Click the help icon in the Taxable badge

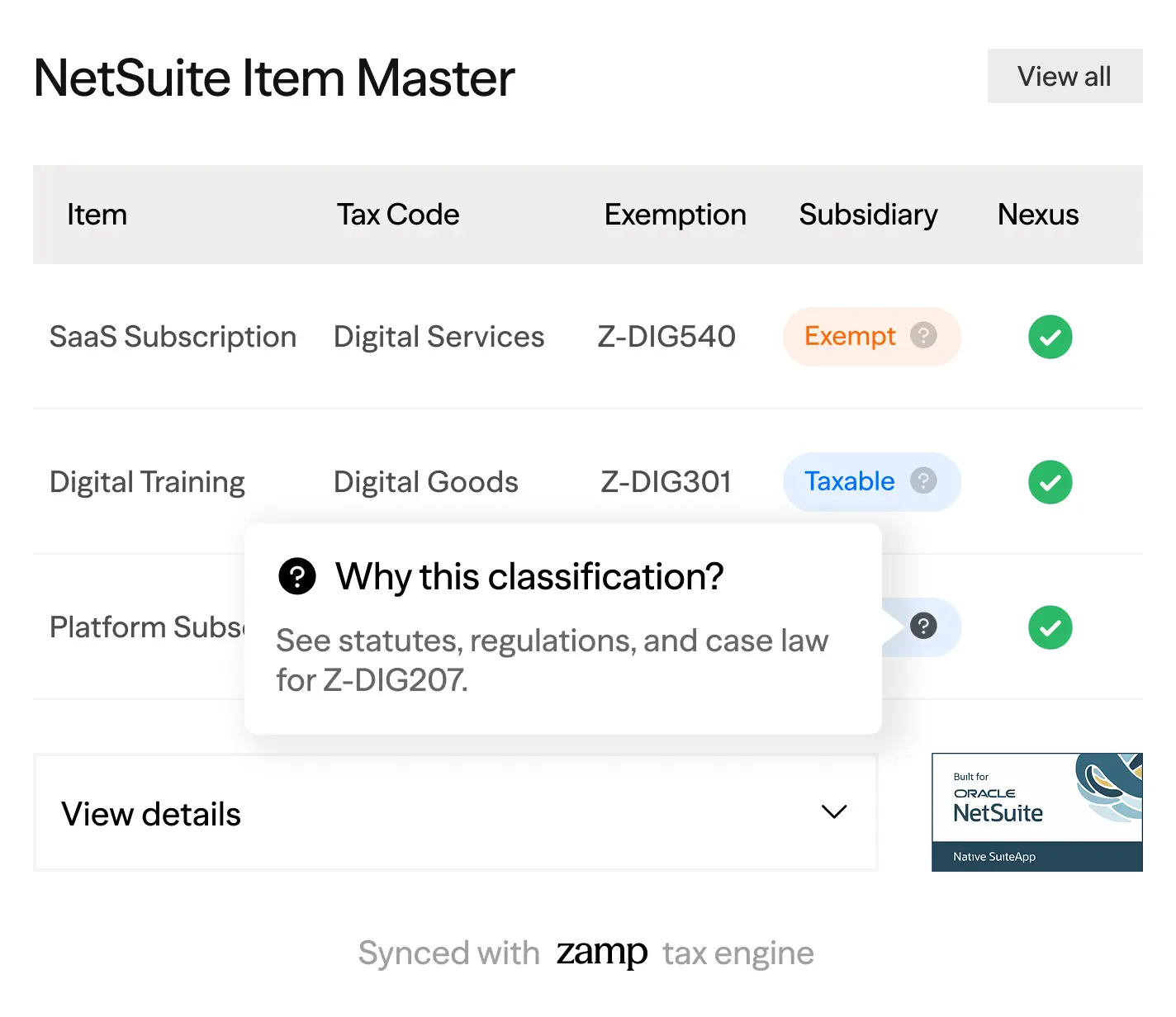coord(922,480)
